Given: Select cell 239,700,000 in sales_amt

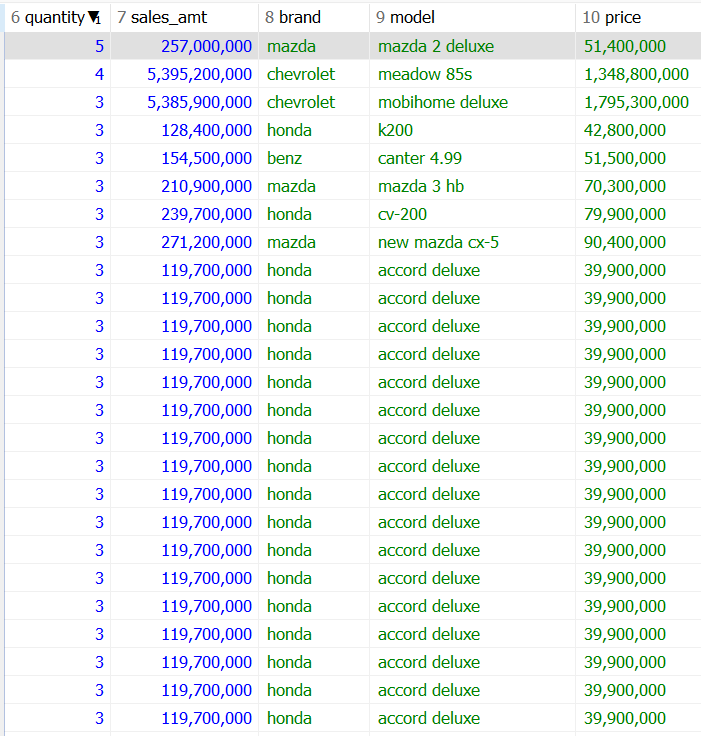Looking at the screenshot, I should click(185, 214).
